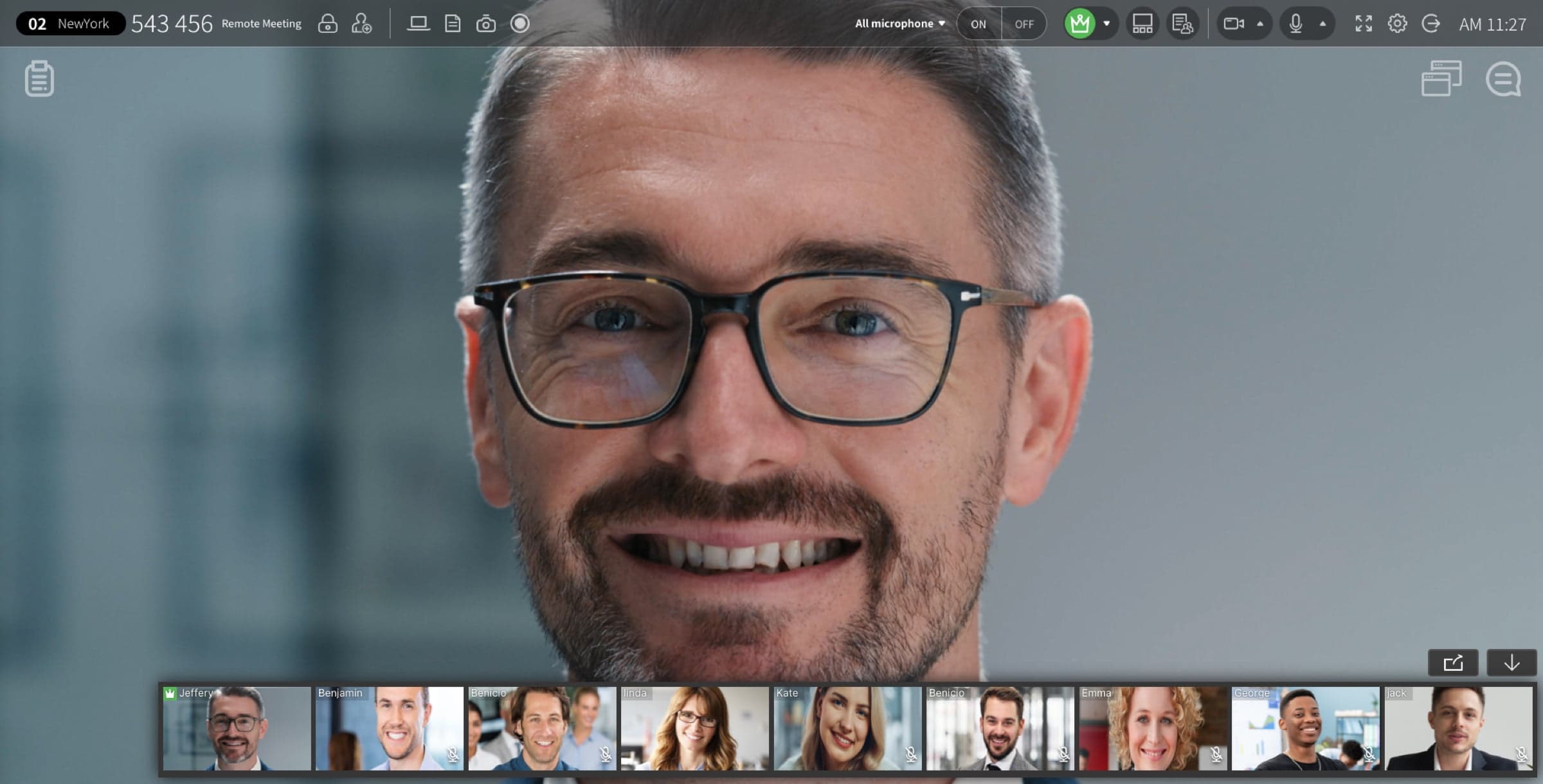
Task: Click scroll down arrow in participant strip
Action: [x=1511, y=662]
